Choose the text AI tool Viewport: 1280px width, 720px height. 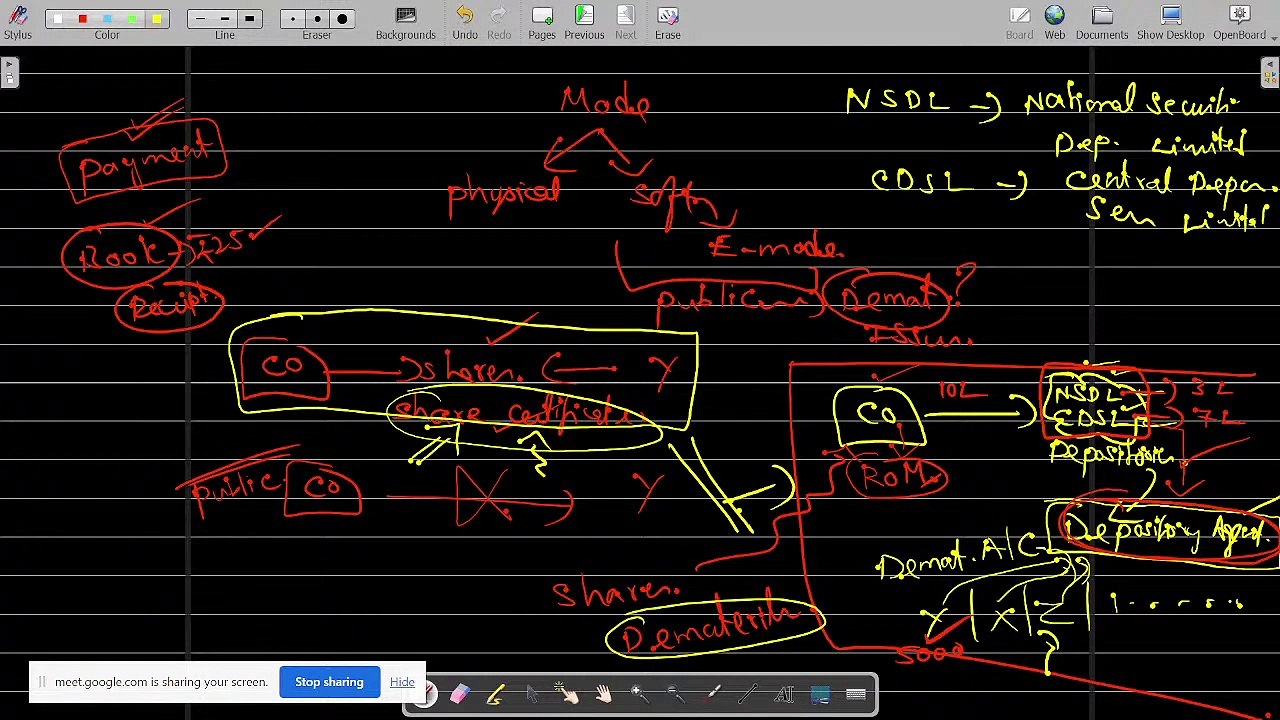tap(784, 694)
